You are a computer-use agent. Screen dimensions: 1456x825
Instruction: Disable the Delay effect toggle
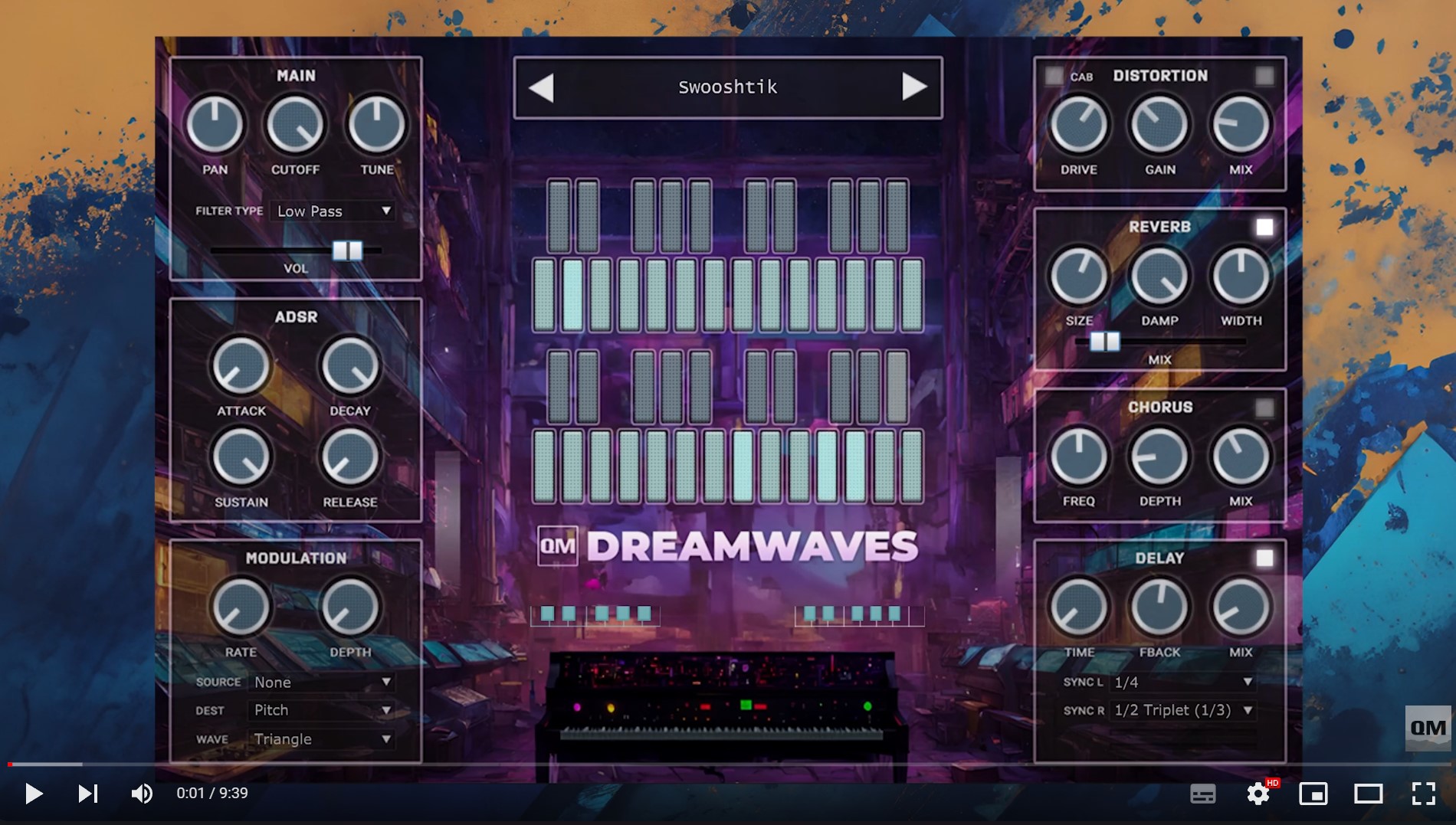coord(1264,559)
